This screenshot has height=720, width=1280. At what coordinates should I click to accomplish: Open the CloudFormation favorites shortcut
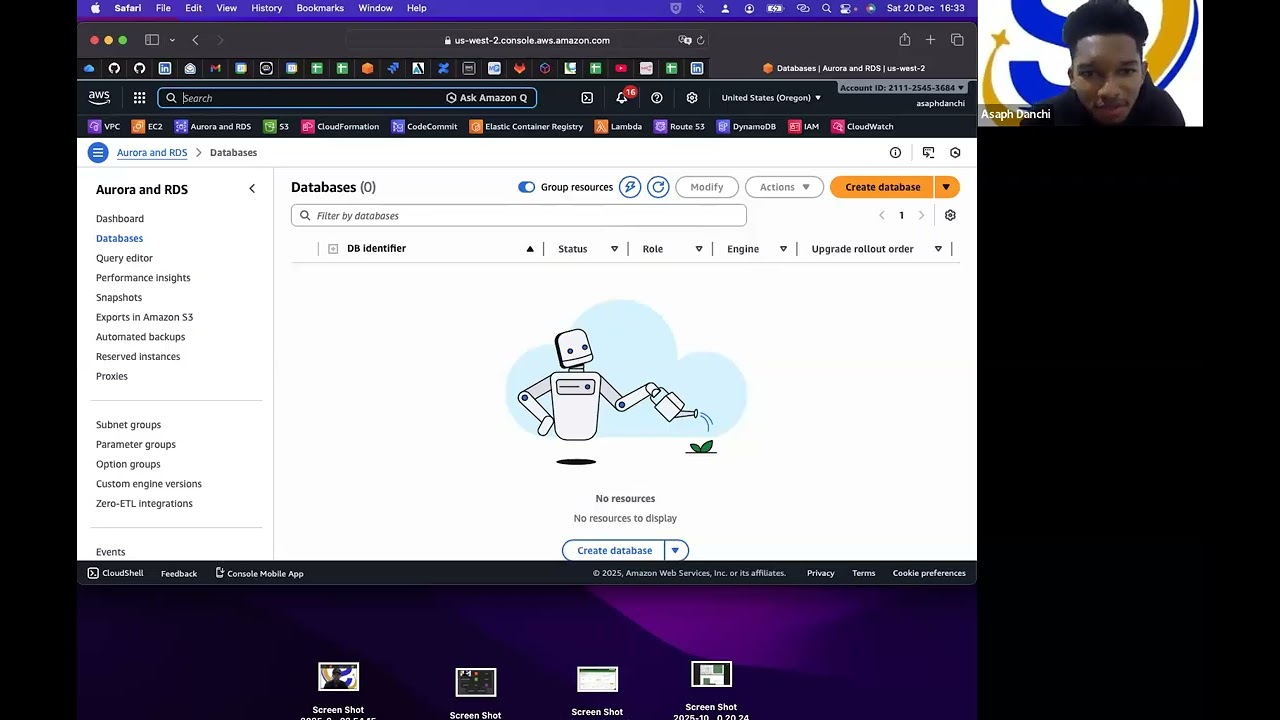pyautogui.click(x=340, y=127)
